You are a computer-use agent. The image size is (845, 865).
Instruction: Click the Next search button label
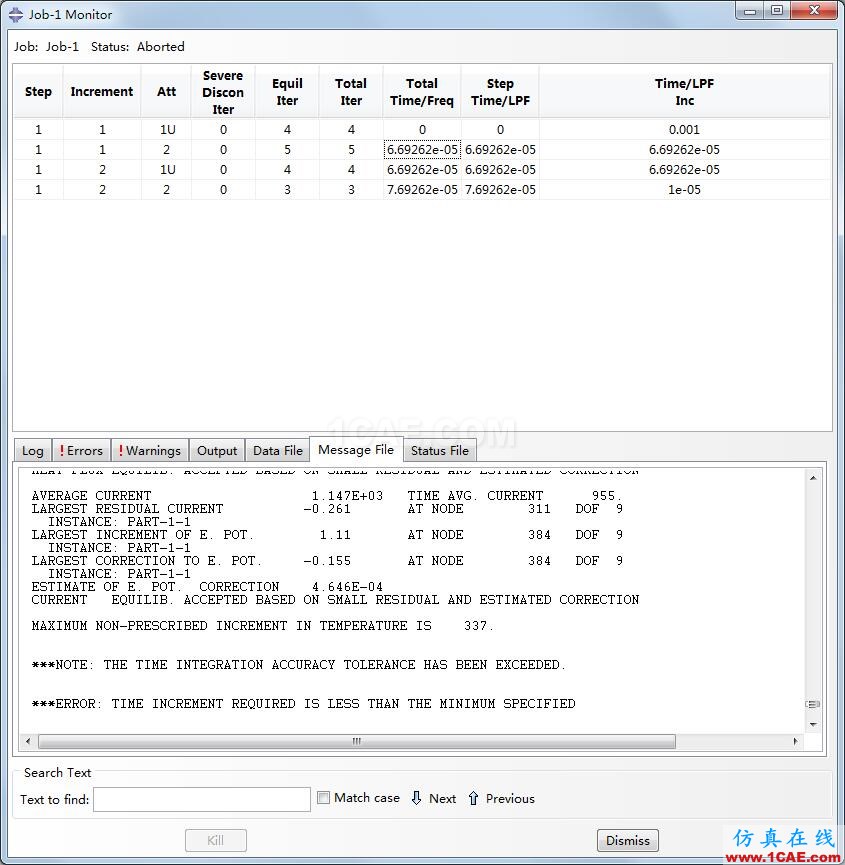[442, 798]
